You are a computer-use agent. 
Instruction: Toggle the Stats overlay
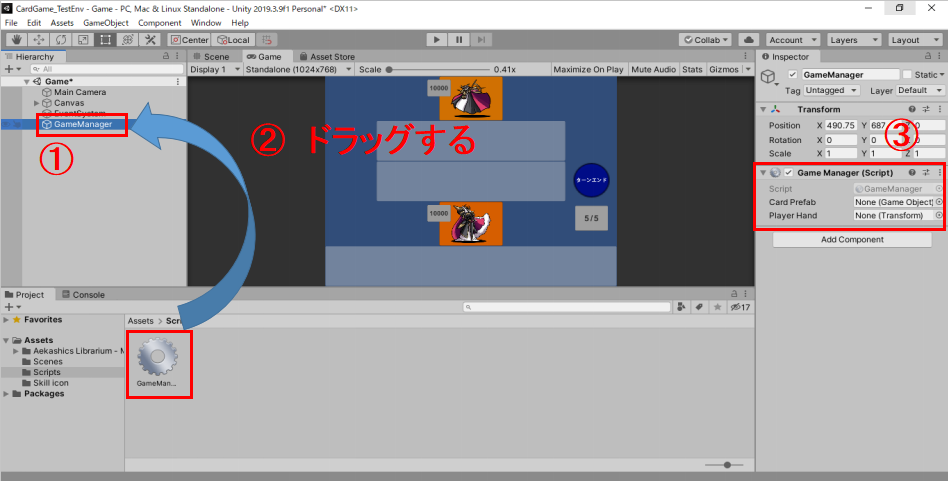692,69
